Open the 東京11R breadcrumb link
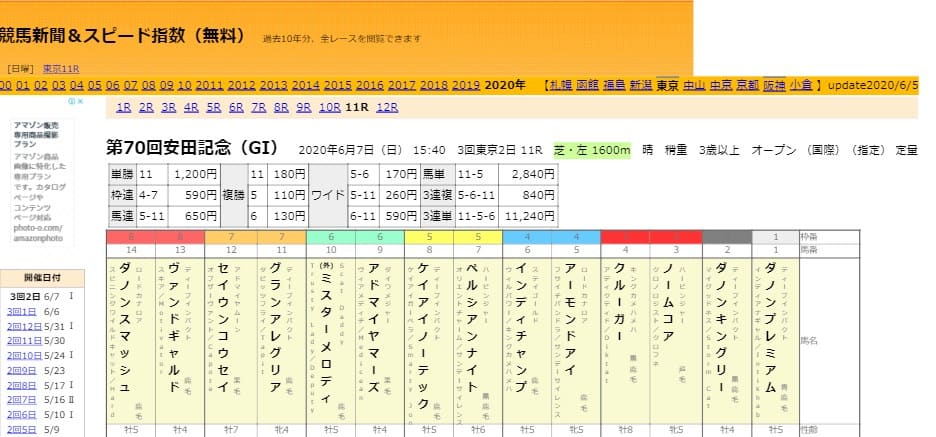This screenshot has width=936, height=437. 61,68
